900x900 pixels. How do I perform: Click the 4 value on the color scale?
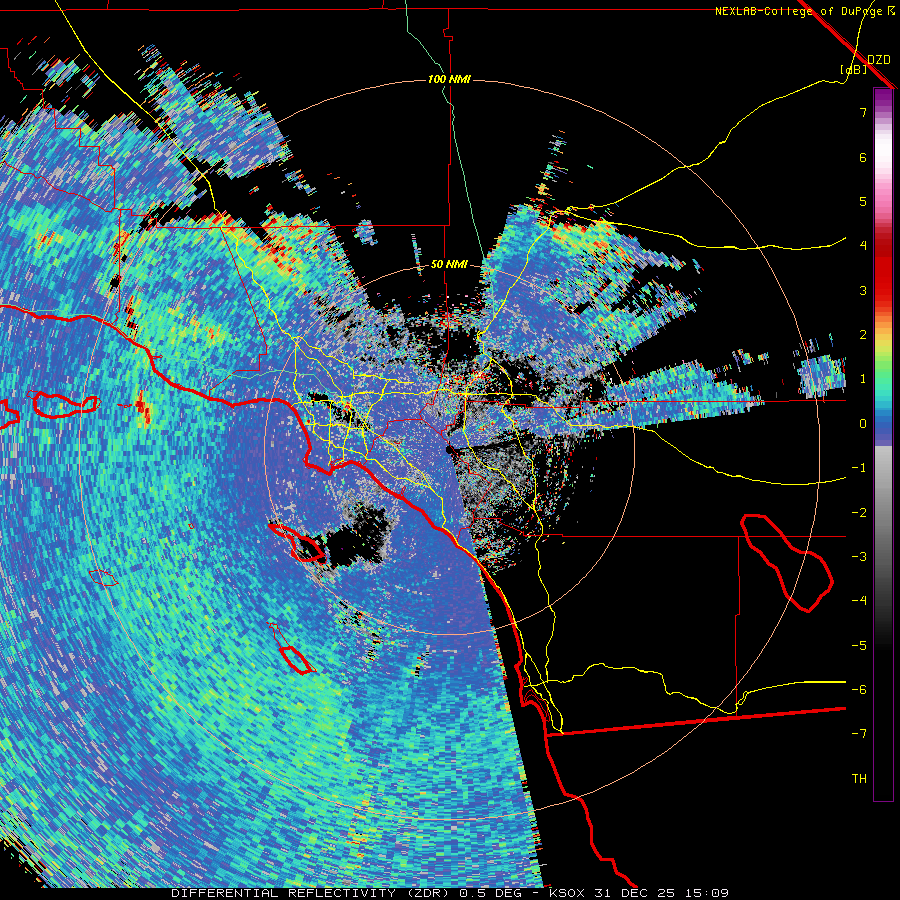click(x=863, y=246)
